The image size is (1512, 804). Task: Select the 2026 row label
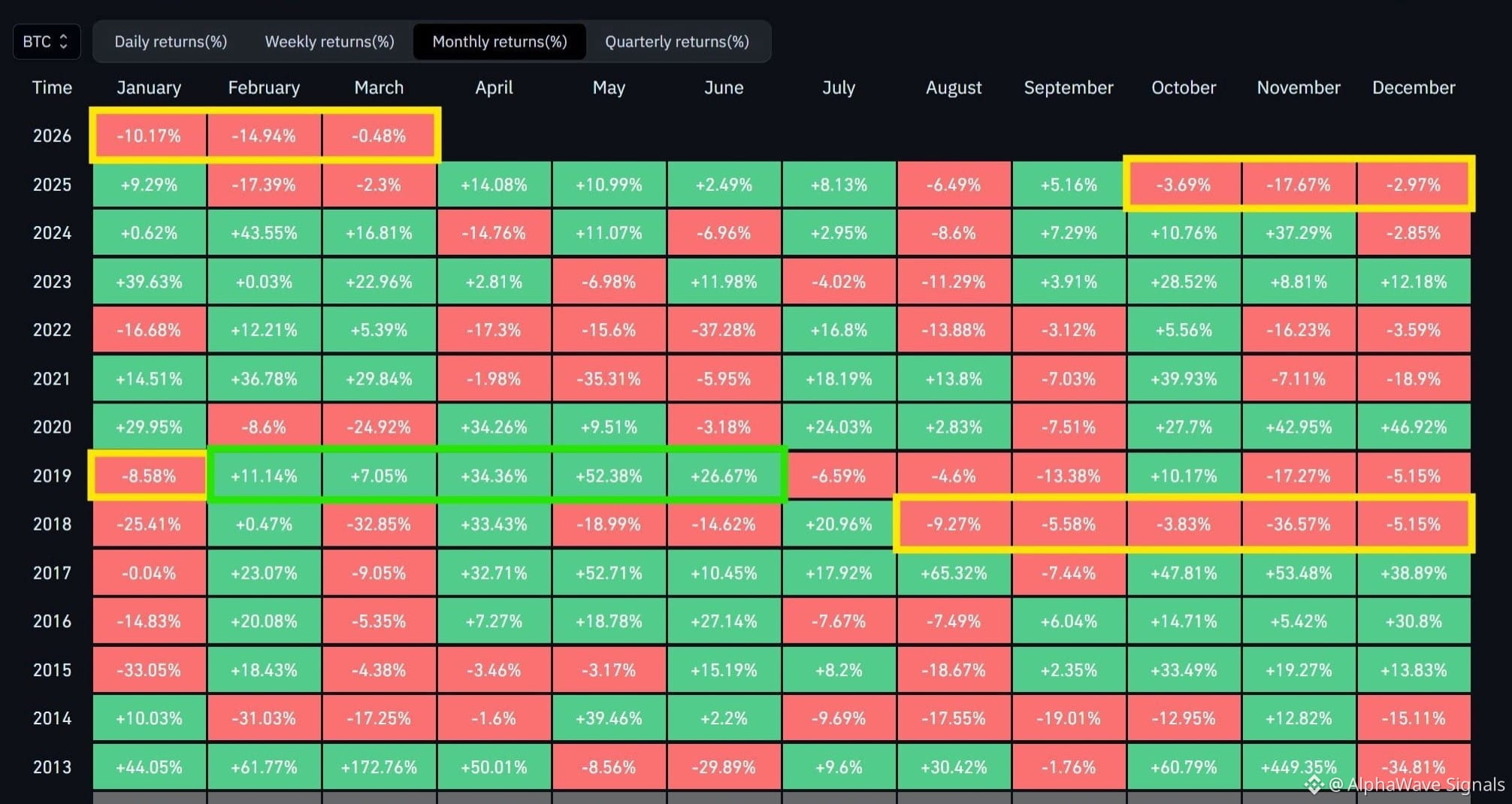click(52, 136)
